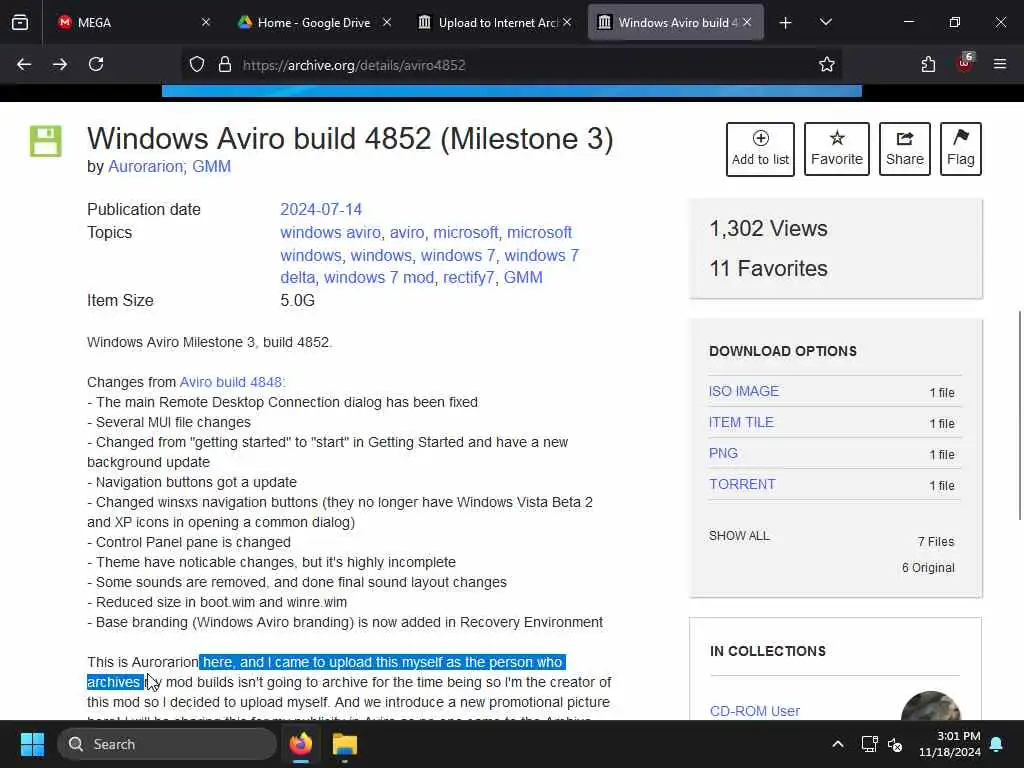Open Firefox View tab overview icon
Image resolution: width=1024 pixels, height=768 pixels.
pos(20,22)
